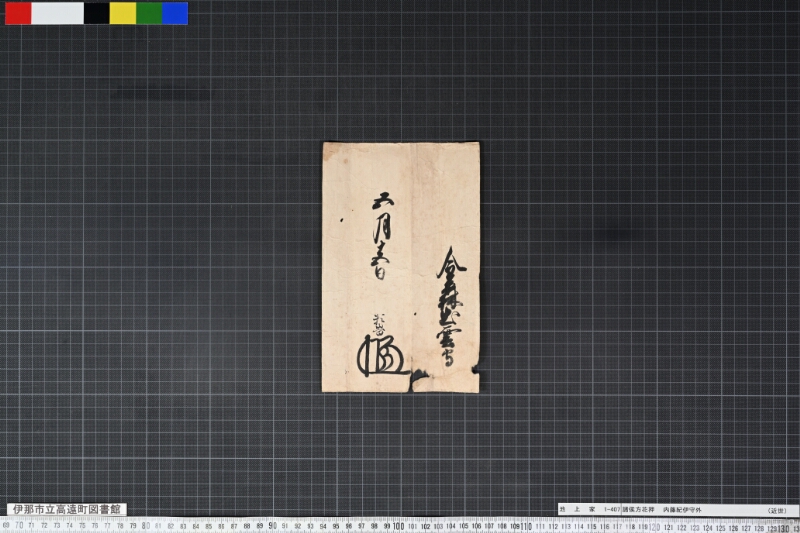The width and height of the screenshot is (800, 533).
Task: Click the 1-407 number on the caption strip
Action: (612, 510)
